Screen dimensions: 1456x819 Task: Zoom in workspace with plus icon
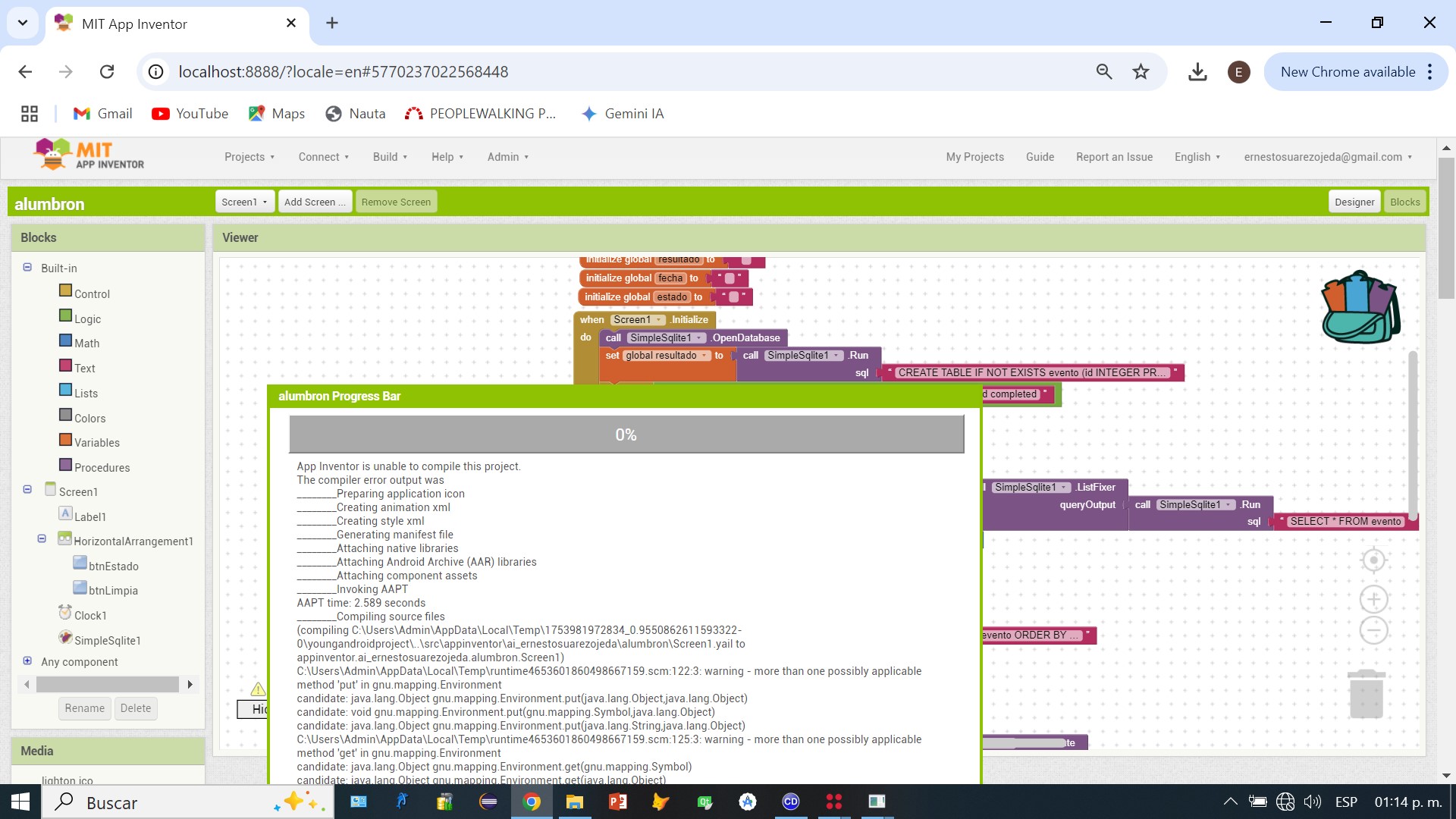1373,599
